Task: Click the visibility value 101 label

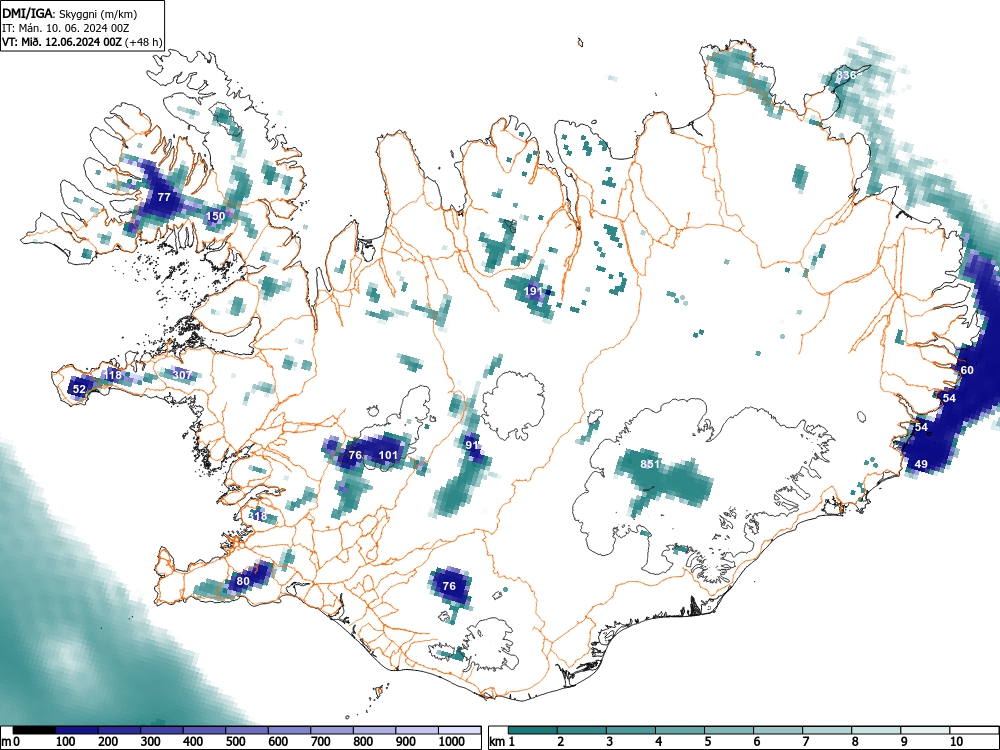Action: click(388, 455)
